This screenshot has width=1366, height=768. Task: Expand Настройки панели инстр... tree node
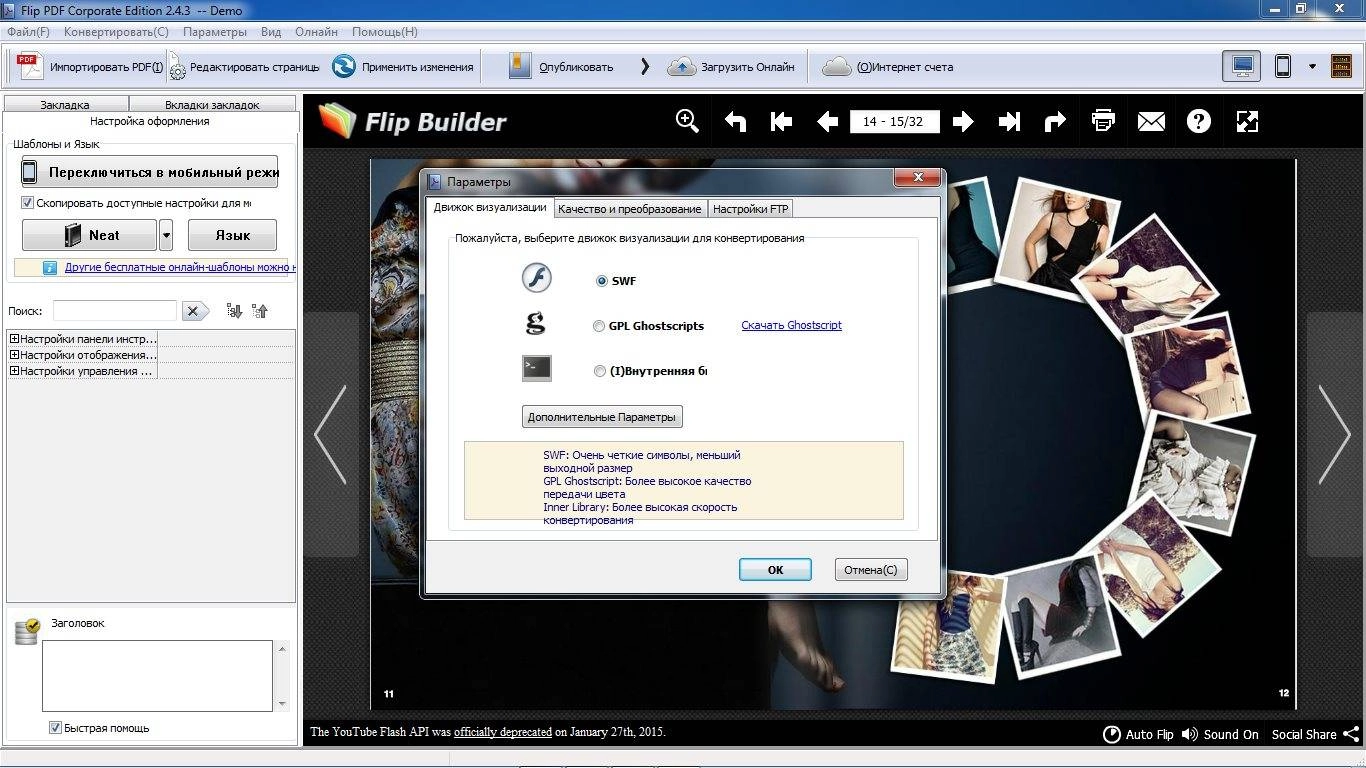(14, 339)
